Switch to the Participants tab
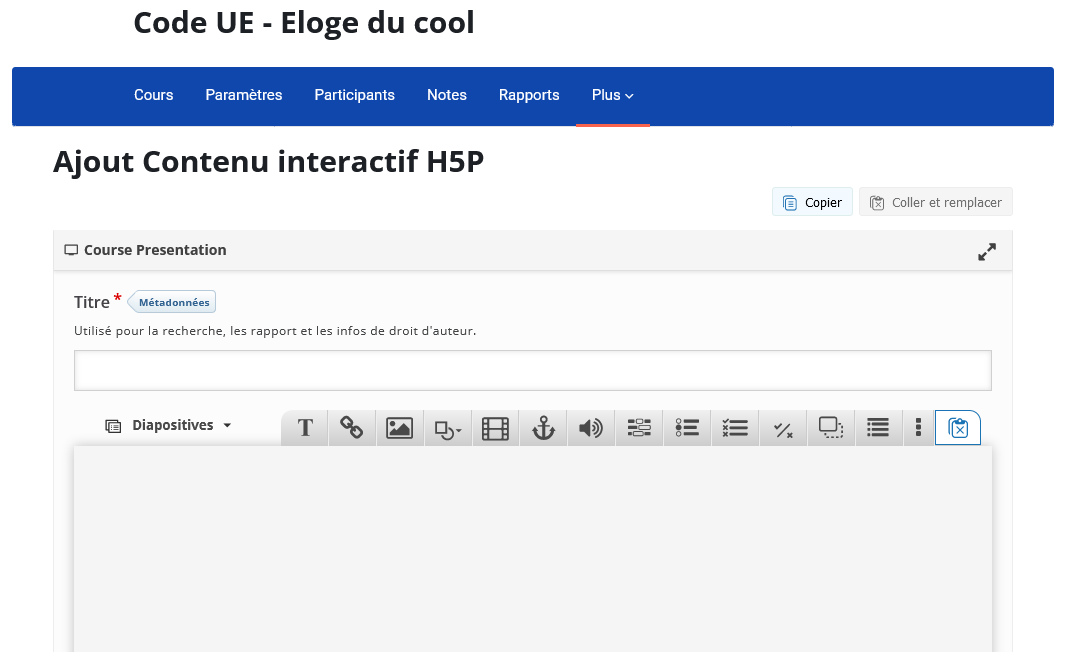The height and width of the screenshot is (652, 1068). coord(354,95)
